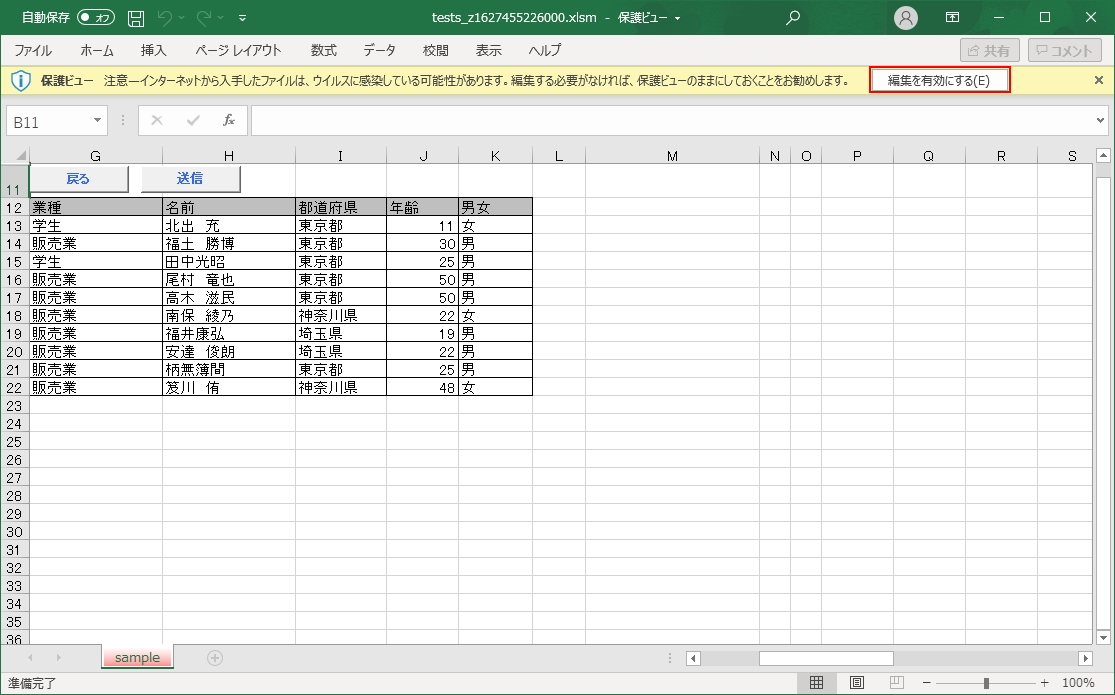Click the vertical scrollbar down arrow
Viewport: 1115px width, 695px height.
[1103, 637]
